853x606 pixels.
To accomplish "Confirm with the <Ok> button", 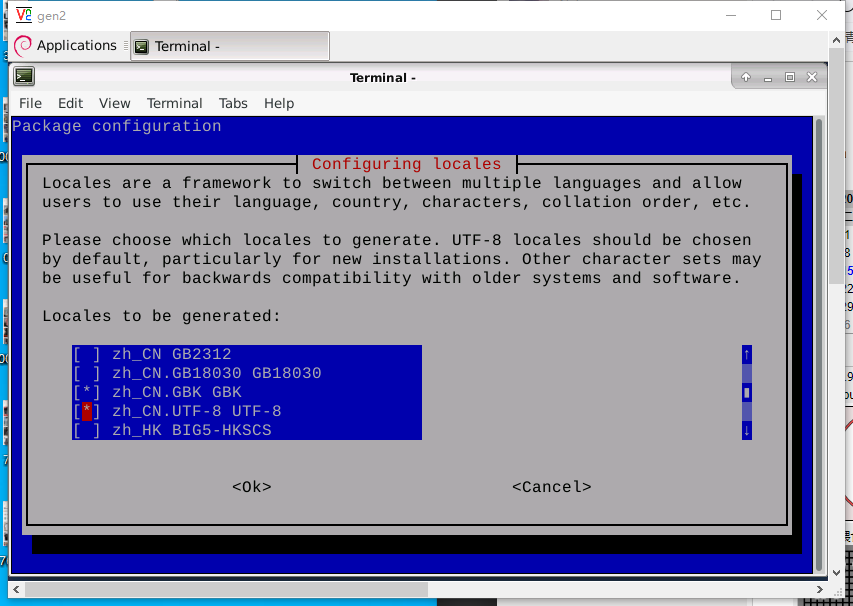I will click(x=252, y=487).
